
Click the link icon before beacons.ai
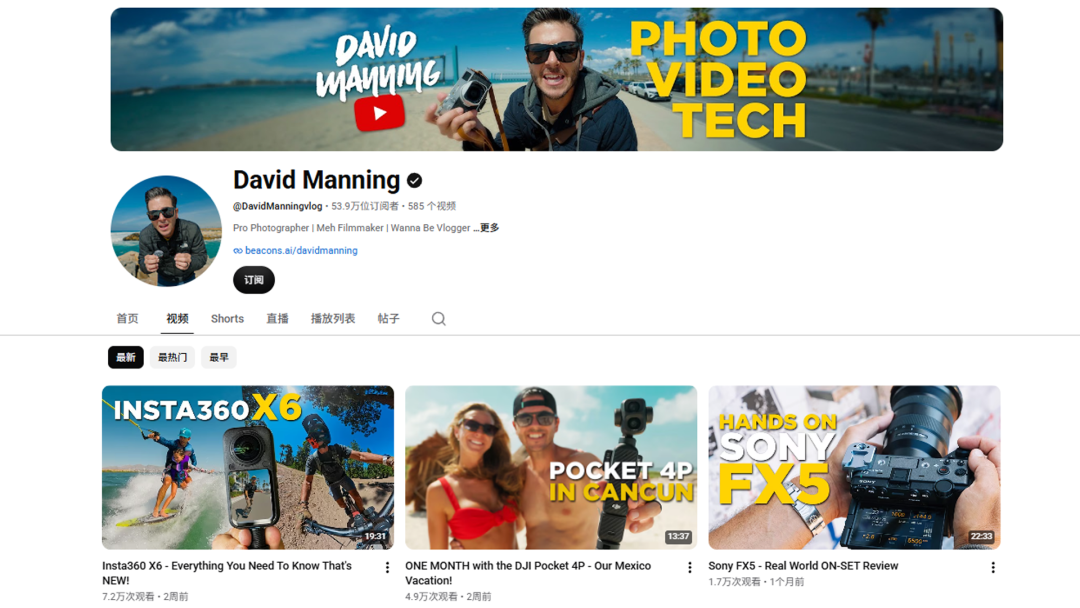tap(238, 251)
